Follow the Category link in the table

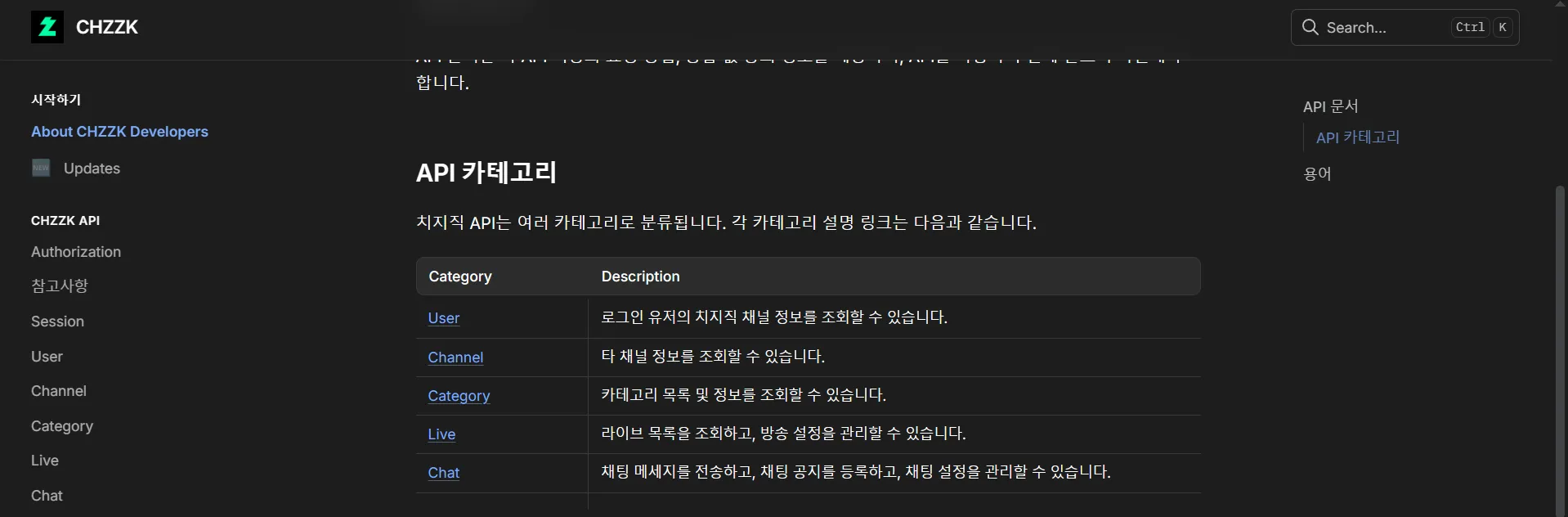[459, 396]
